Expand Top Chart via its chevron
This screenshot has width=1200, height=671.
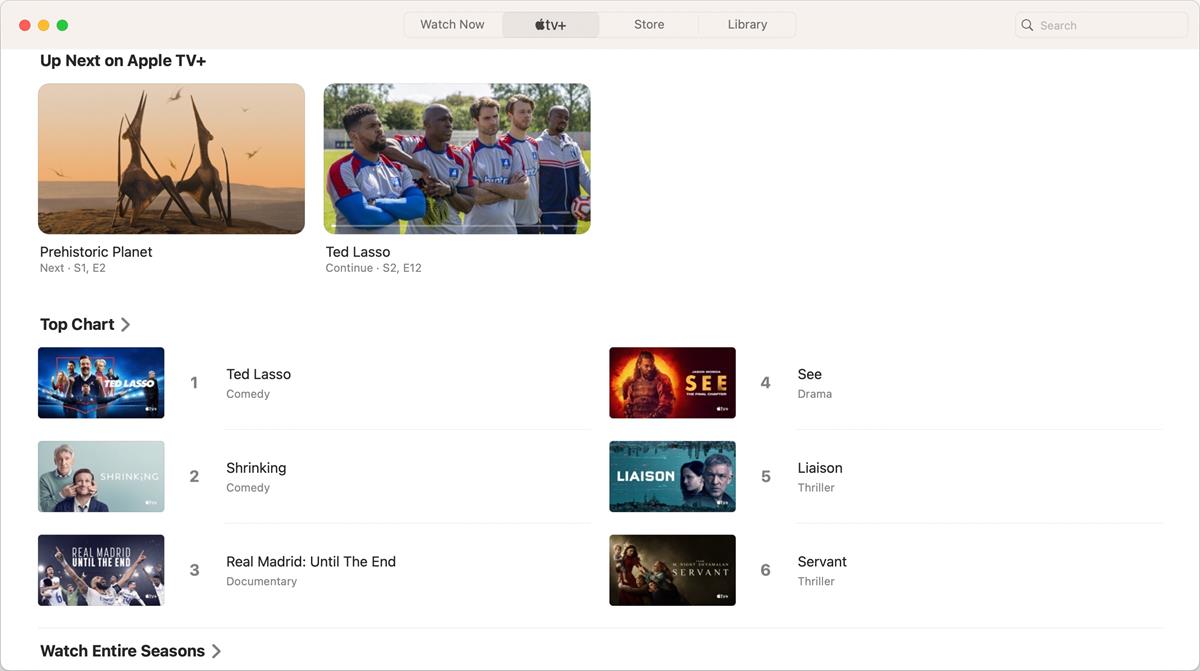tap(125, 324)
